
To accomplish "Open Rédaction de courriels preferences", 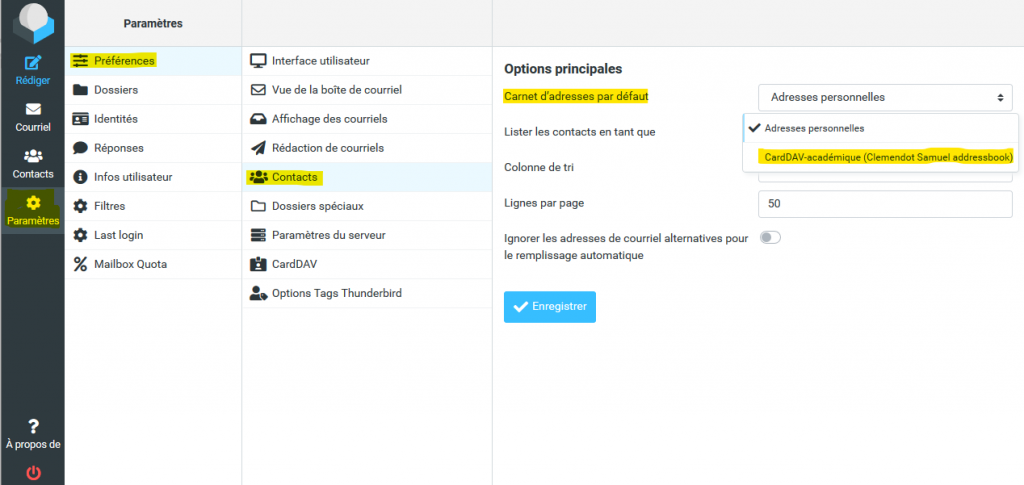I will click(x=328, y=148).
